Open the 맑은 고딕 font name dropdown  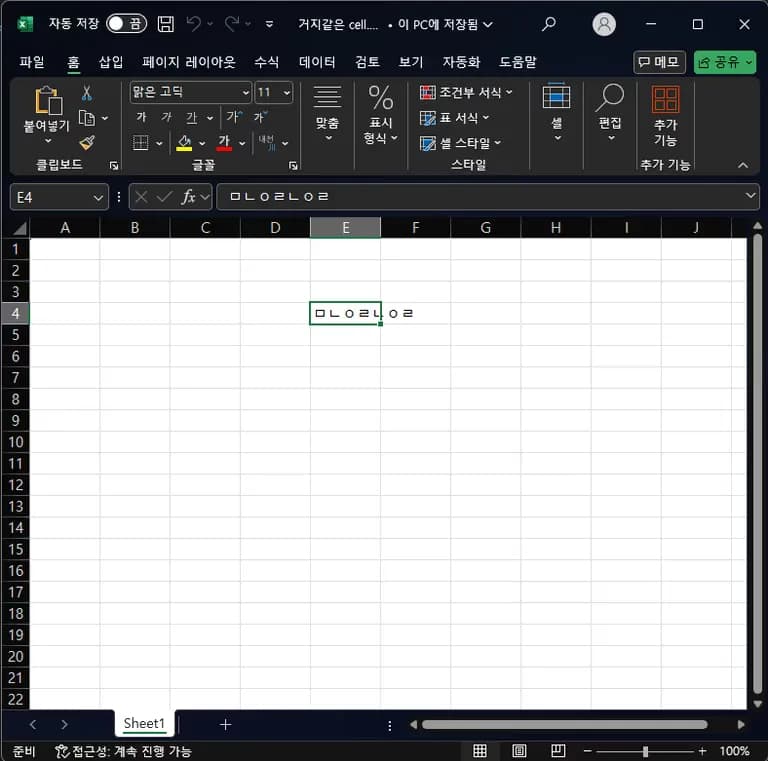coord(245,93)
